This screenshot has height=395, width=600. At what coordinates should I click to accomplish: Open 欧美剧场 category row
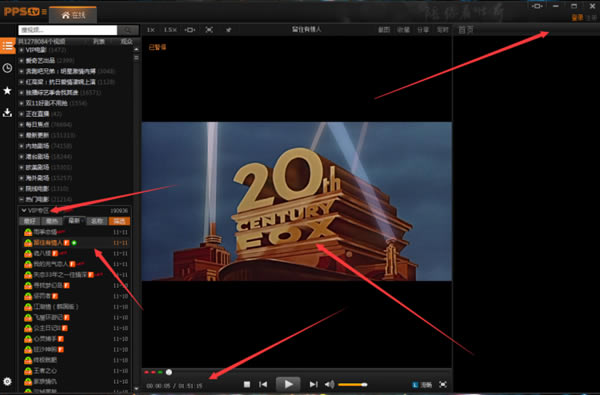point(75,167)
